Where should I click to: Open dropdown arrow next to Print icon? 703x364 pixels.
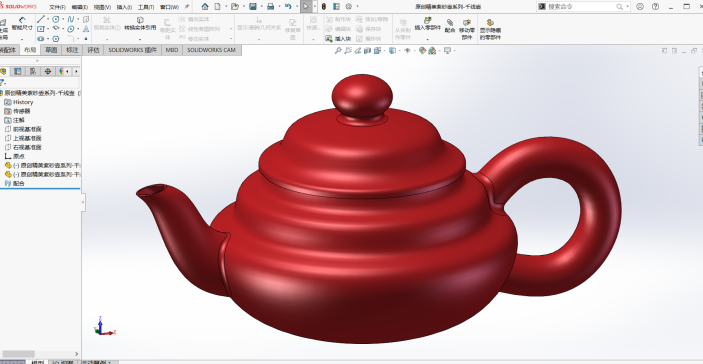pyautogui.click(x=278, y=7)
